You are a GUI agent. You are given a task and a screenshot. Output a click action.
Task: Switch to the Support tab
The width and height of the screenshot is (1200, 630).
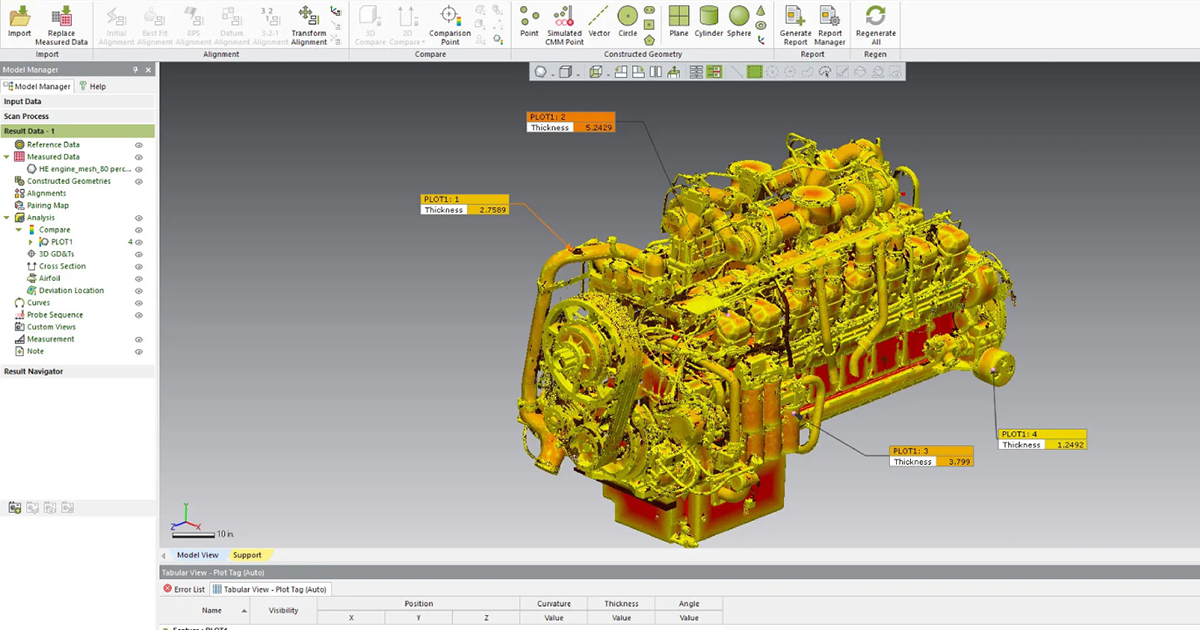click(247, 555)
